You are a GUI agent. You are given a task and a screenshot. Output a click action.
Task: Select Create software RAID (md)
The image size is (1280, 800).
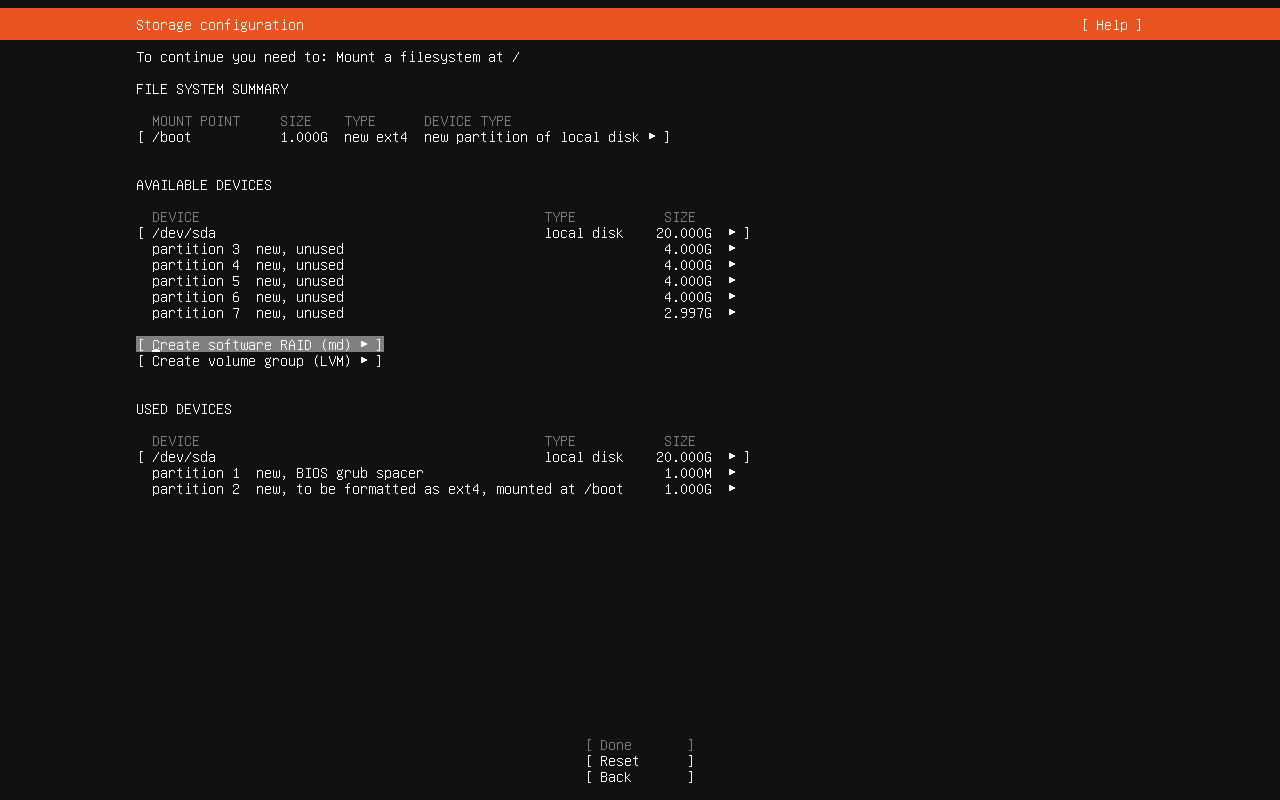[x=259, y=345]
